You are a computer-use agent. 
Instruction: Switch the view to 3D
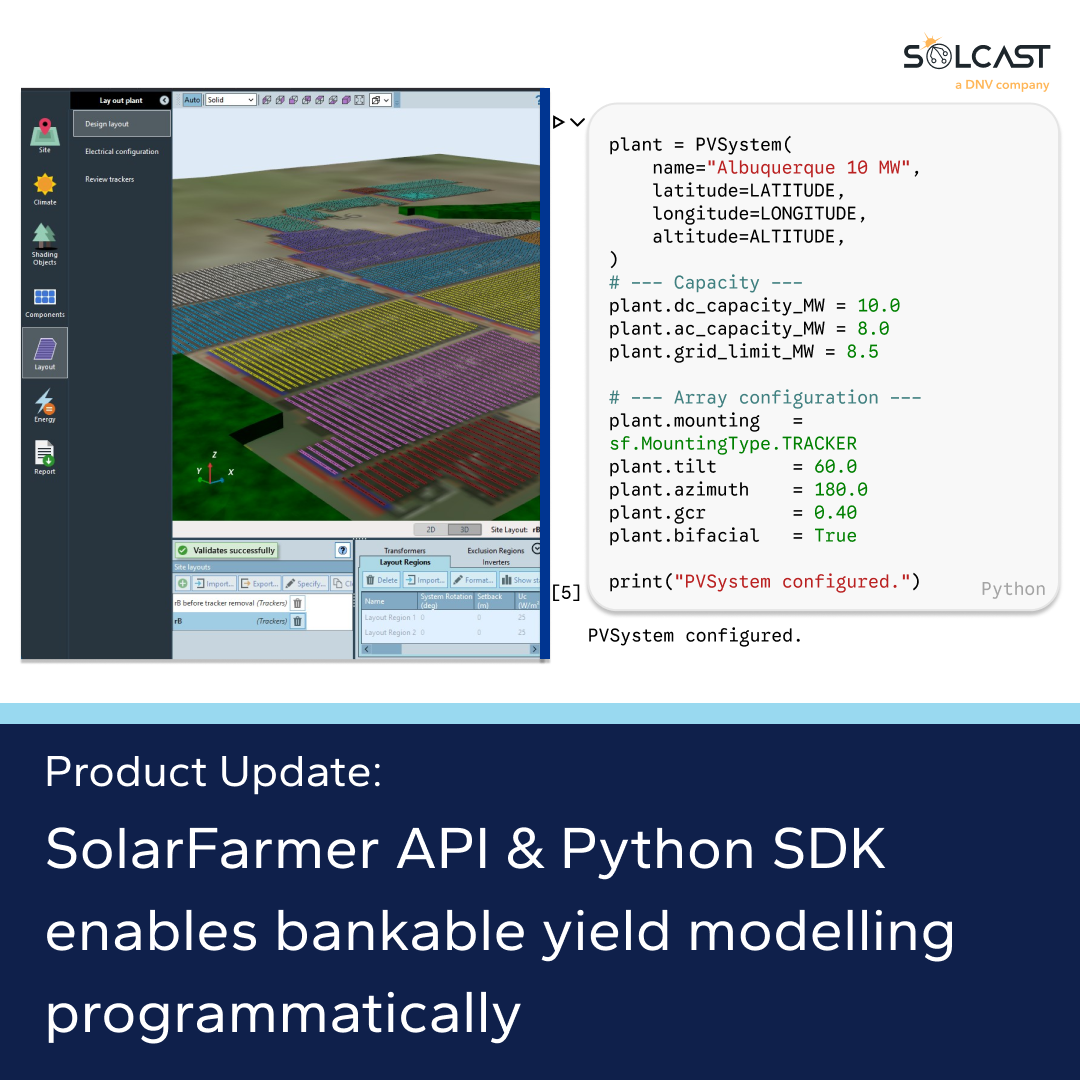[x=464, y=530]
